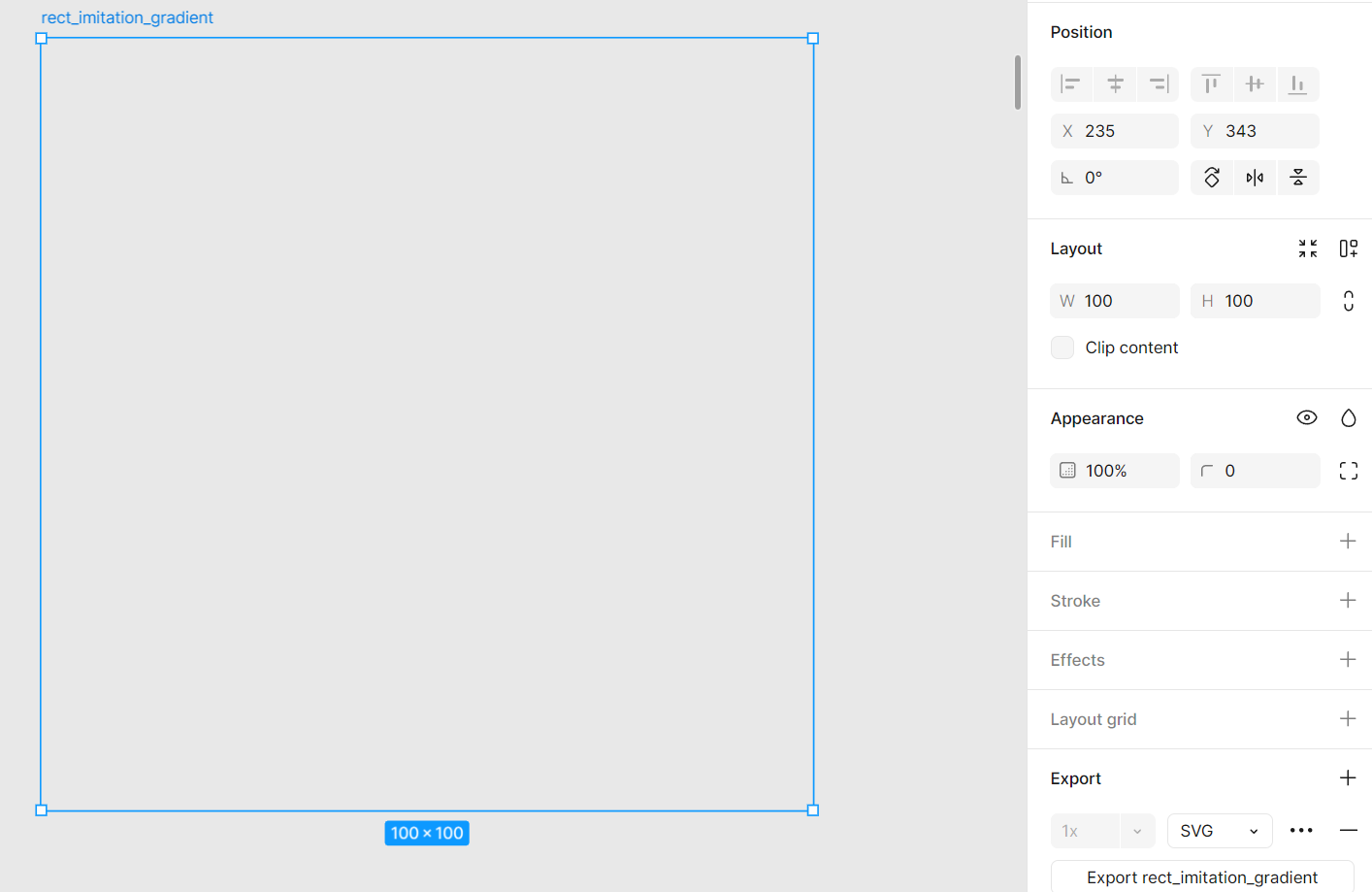The image size is (1372, 892).
Task: Toggle layer visibility eye in Appearance
Action: click(1307, 418)
